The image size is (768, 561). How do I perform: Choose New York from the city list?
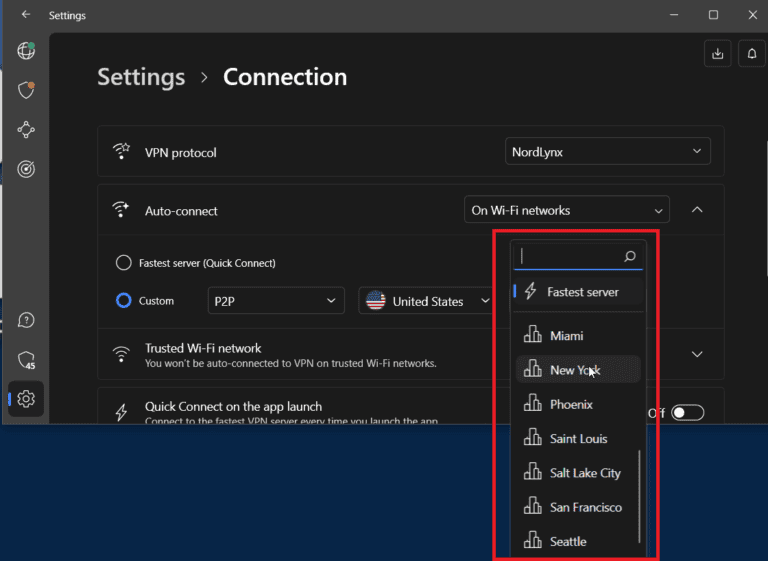(x=576, y=370)
